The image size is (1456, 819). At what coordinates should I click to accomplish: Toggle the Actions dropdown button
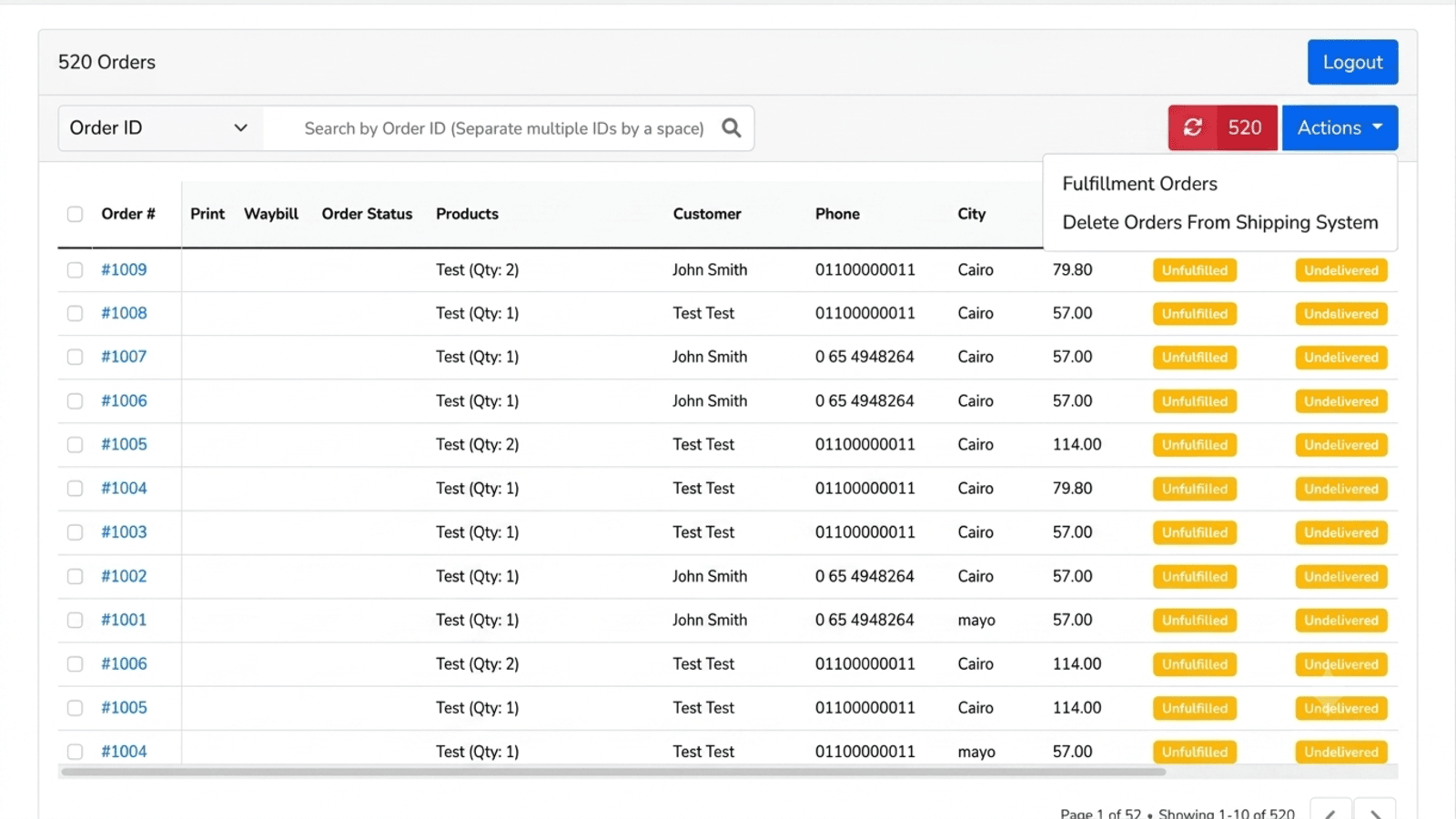(x=1340, y=127)
